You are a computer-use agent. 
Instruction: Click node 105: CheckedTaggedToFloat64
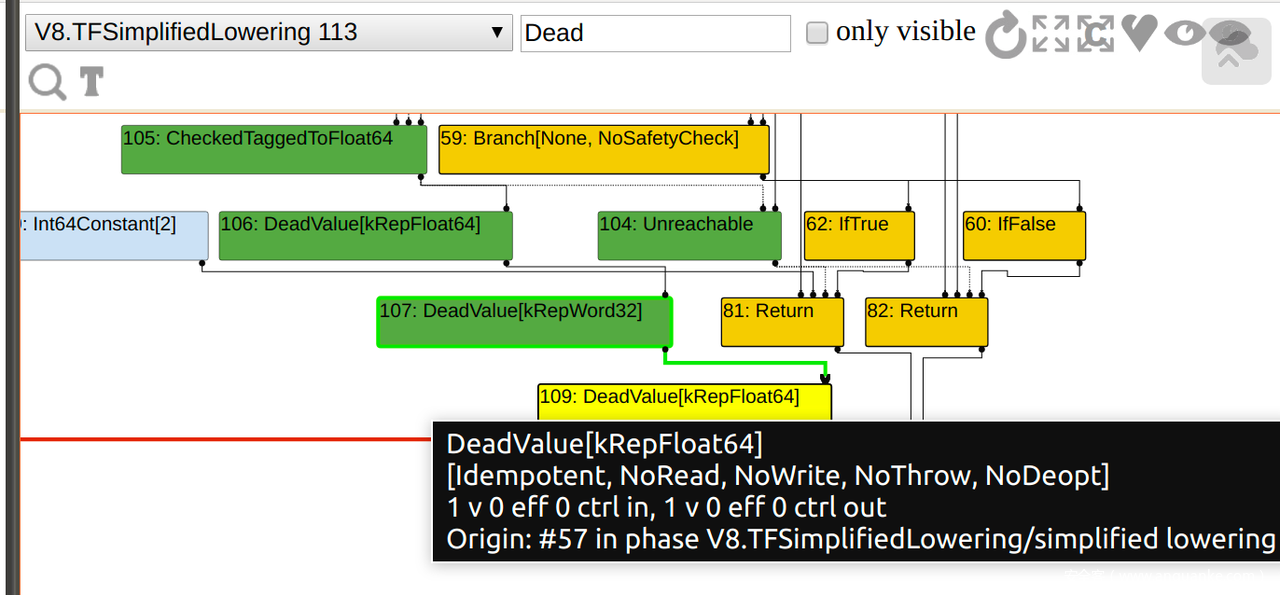(273, 149)
